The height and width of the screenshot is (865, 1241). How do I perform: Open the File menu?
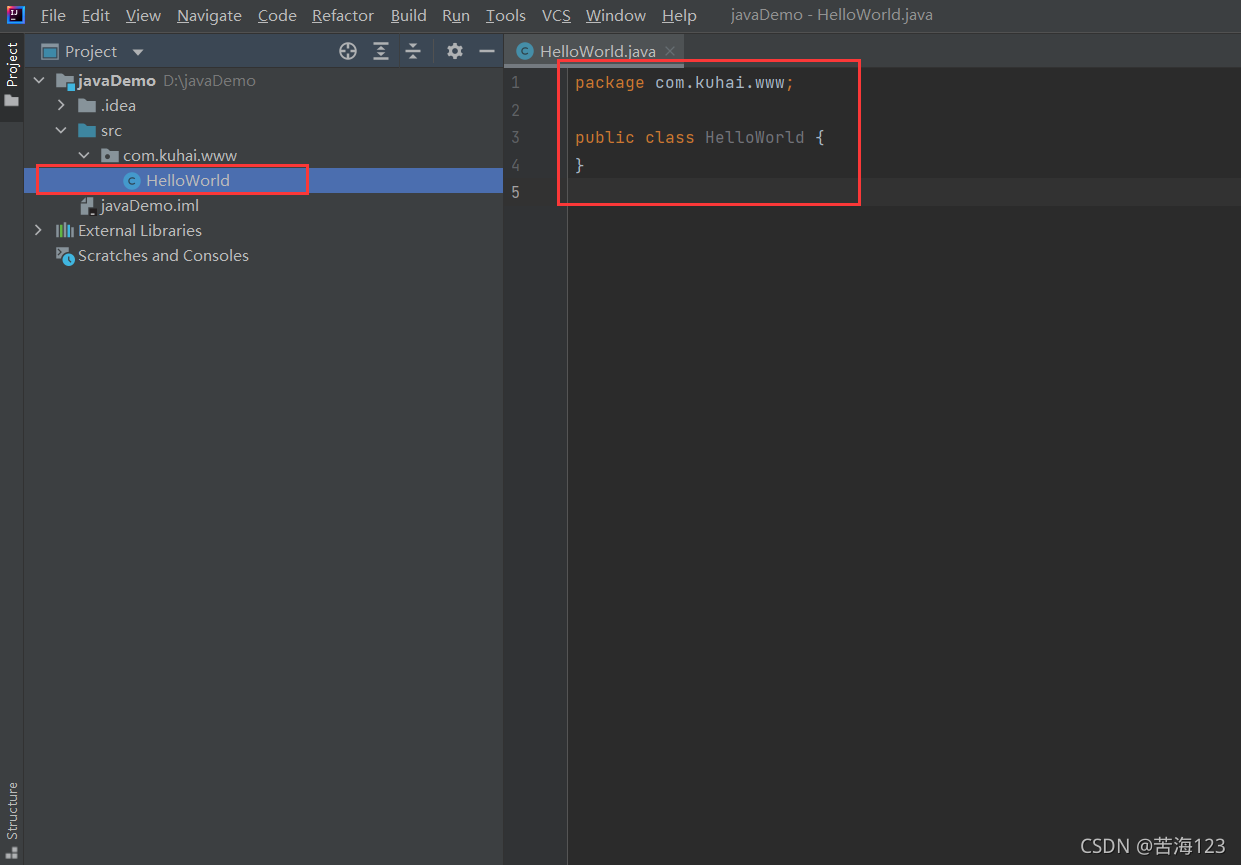pyautogui.click(x=53, y=16)
